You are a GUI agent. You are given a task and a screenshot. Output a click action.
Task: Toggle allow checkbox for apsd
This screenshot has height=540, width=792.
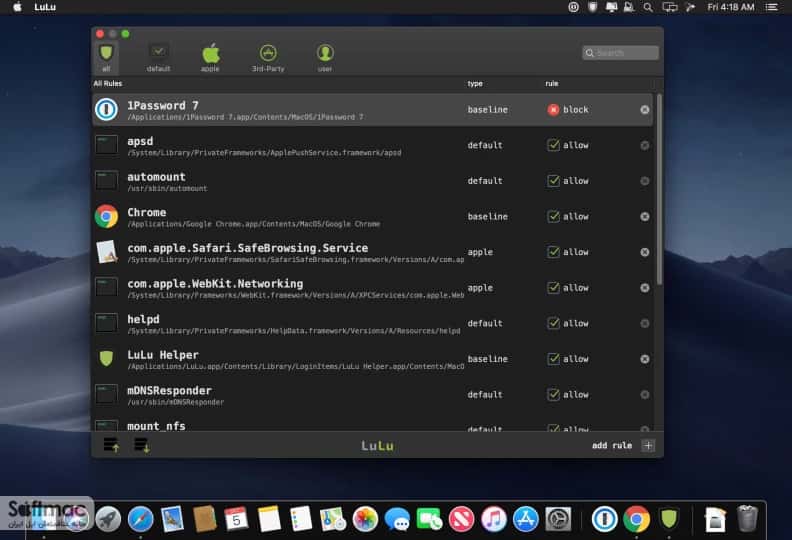[x=553, y=145]
